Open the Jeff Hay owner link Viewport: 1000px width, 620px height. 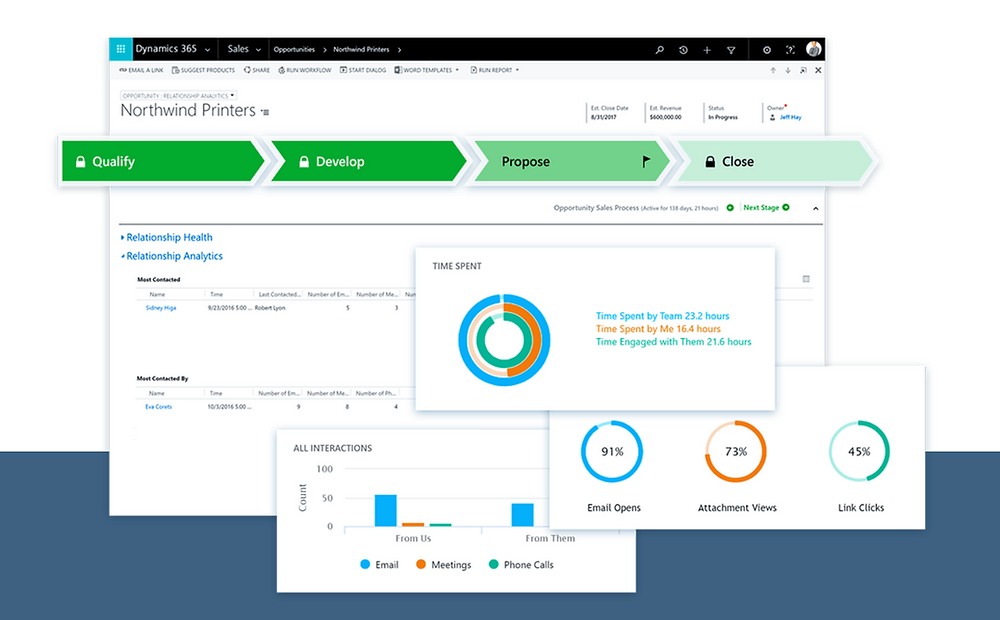[x=790, y=117]
